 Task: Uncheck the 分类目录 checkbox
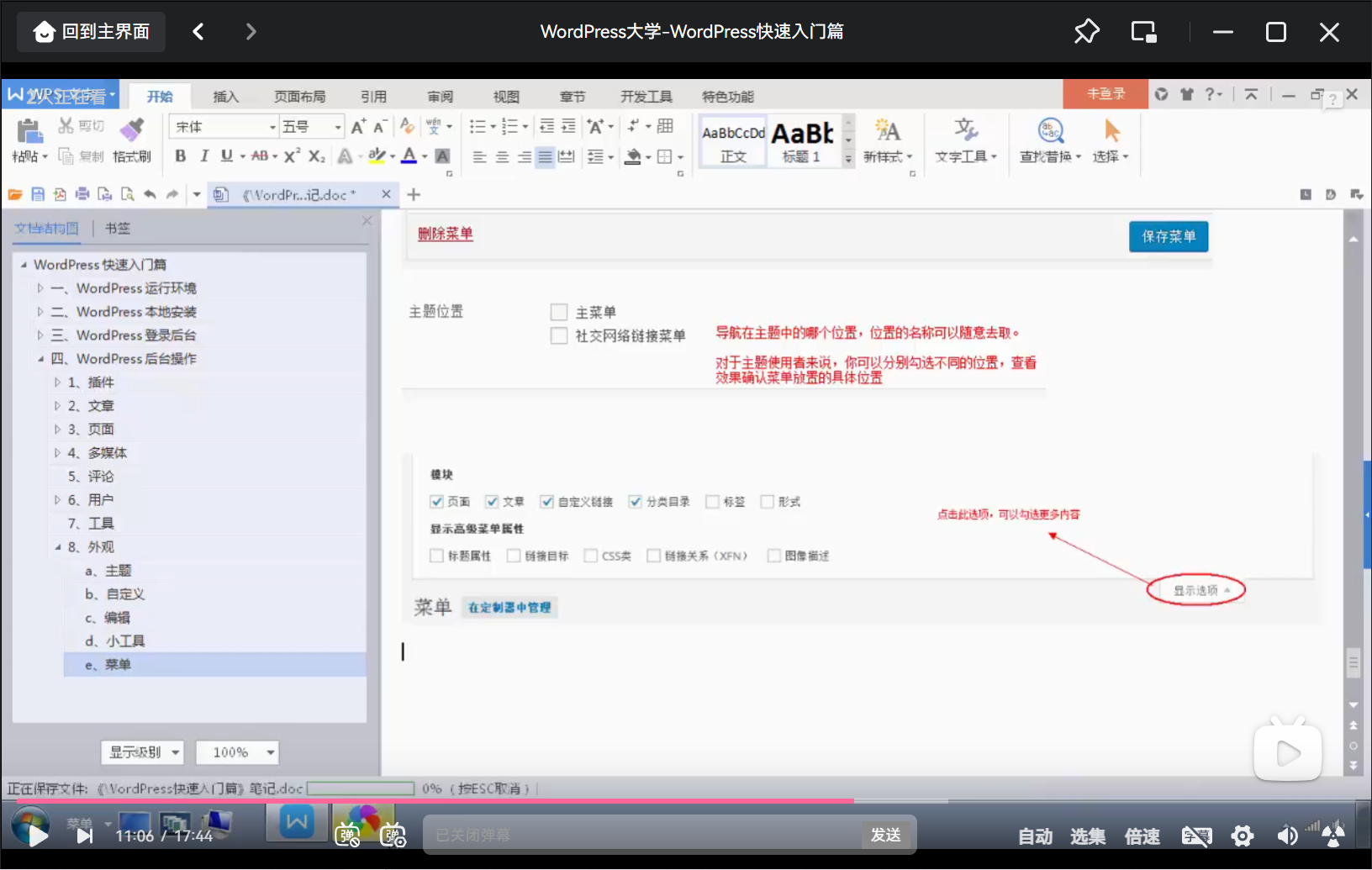click(x=636, y=502)
